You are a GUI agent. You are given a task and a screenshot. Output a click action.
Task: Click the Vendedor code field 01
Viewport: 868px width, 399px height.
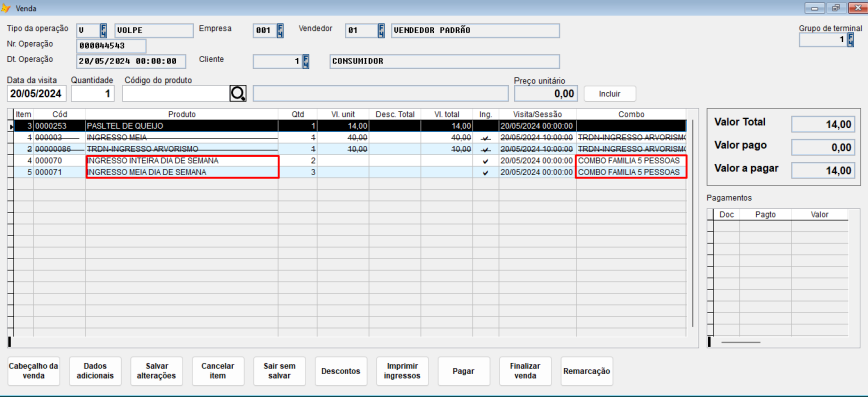tap(361, 30)
